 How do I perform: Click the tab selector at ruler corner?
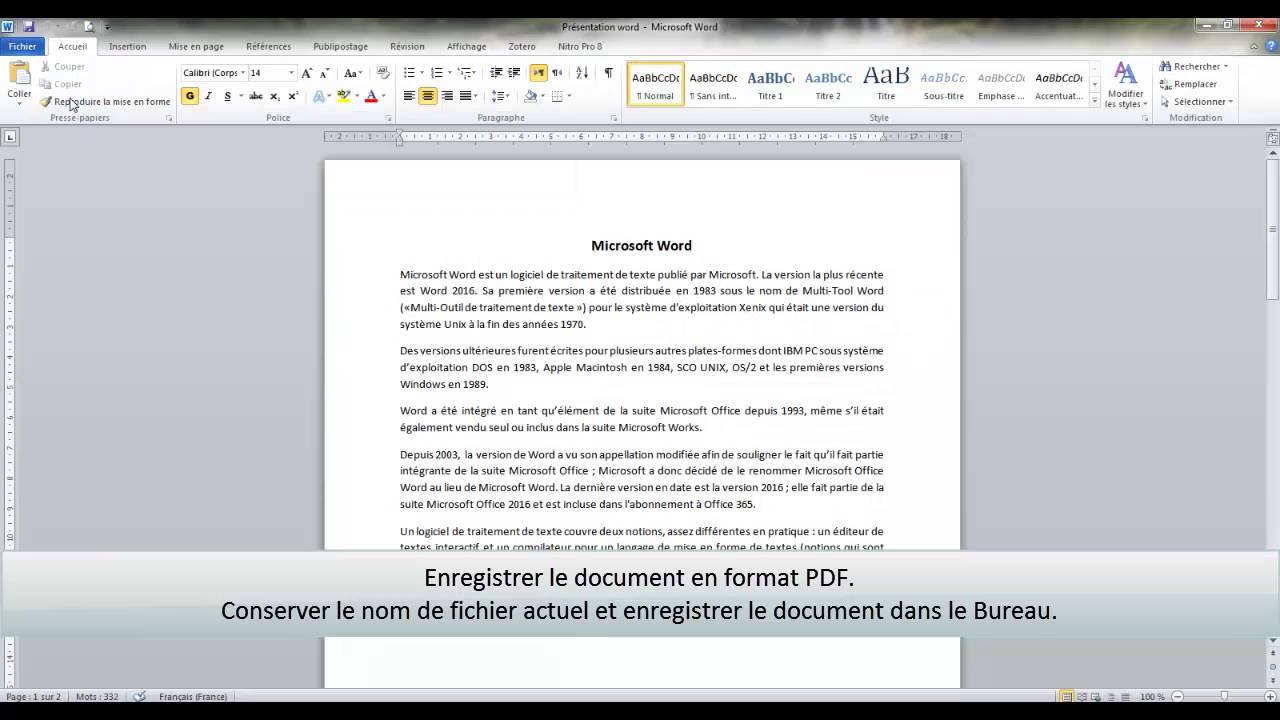click(10, 137)
